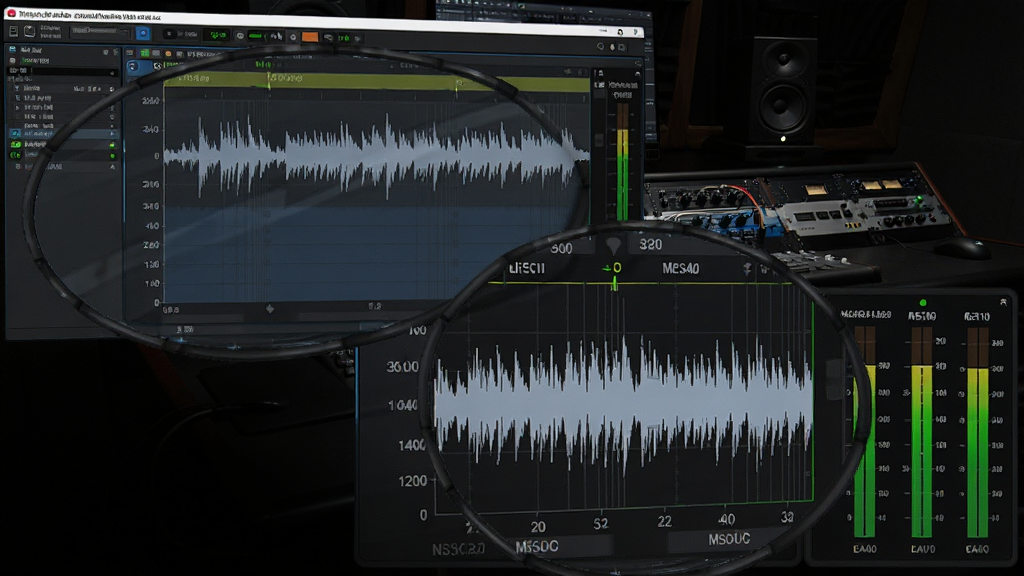Click the shield marker between 300 and 320

(x=612, y=246)
